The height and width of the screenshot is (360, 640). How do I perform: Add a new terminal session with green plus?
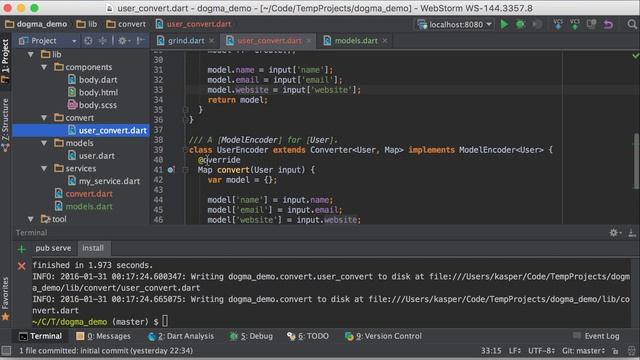pyautogui.click(x=22, y=249)
